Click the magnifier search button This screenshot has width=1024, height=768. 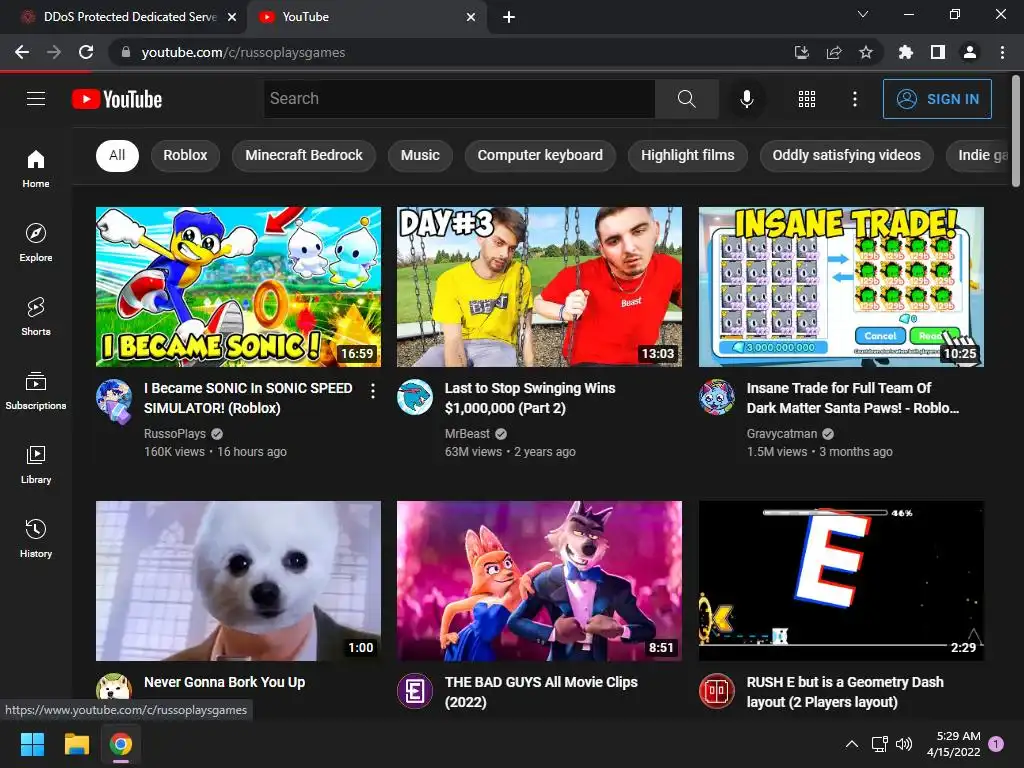click(686, 99)
